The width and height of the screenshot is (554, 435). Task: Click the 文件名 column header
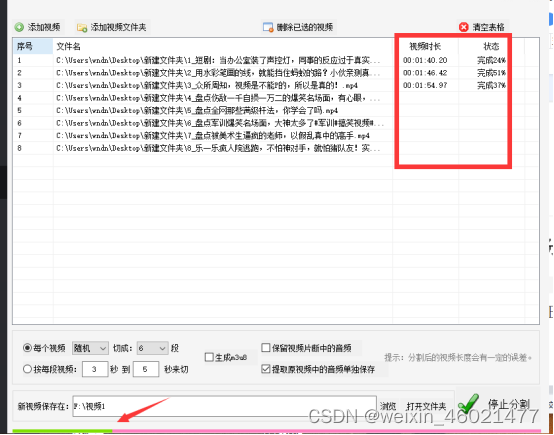(223, 46)
